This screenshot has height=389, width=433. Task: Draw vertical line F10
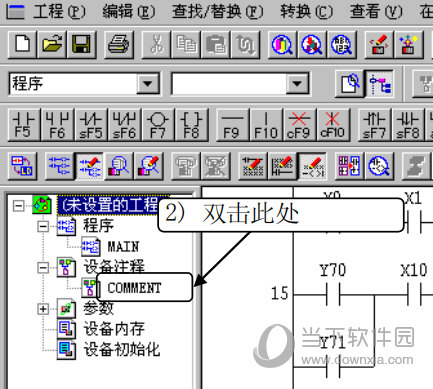266,125
